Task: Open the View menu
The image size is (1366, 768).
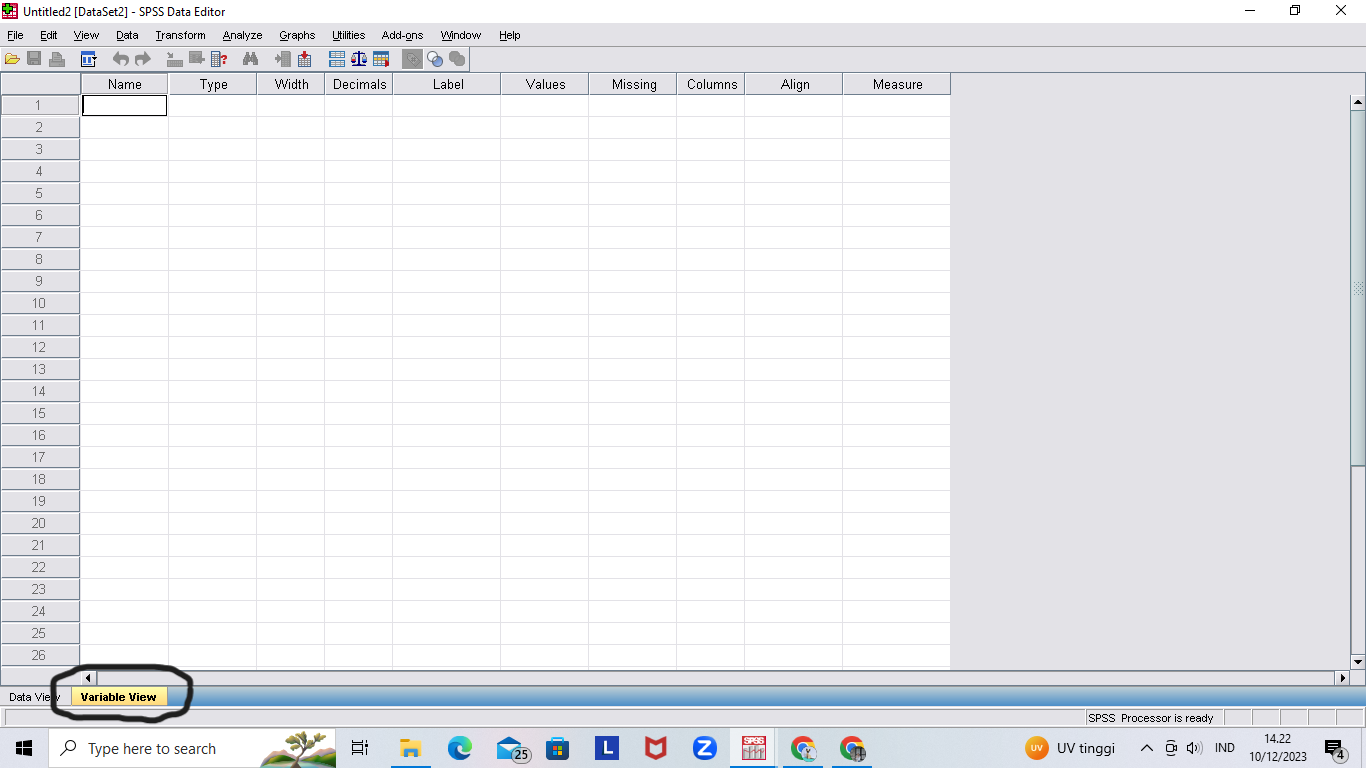Action: tap(87, 35)
